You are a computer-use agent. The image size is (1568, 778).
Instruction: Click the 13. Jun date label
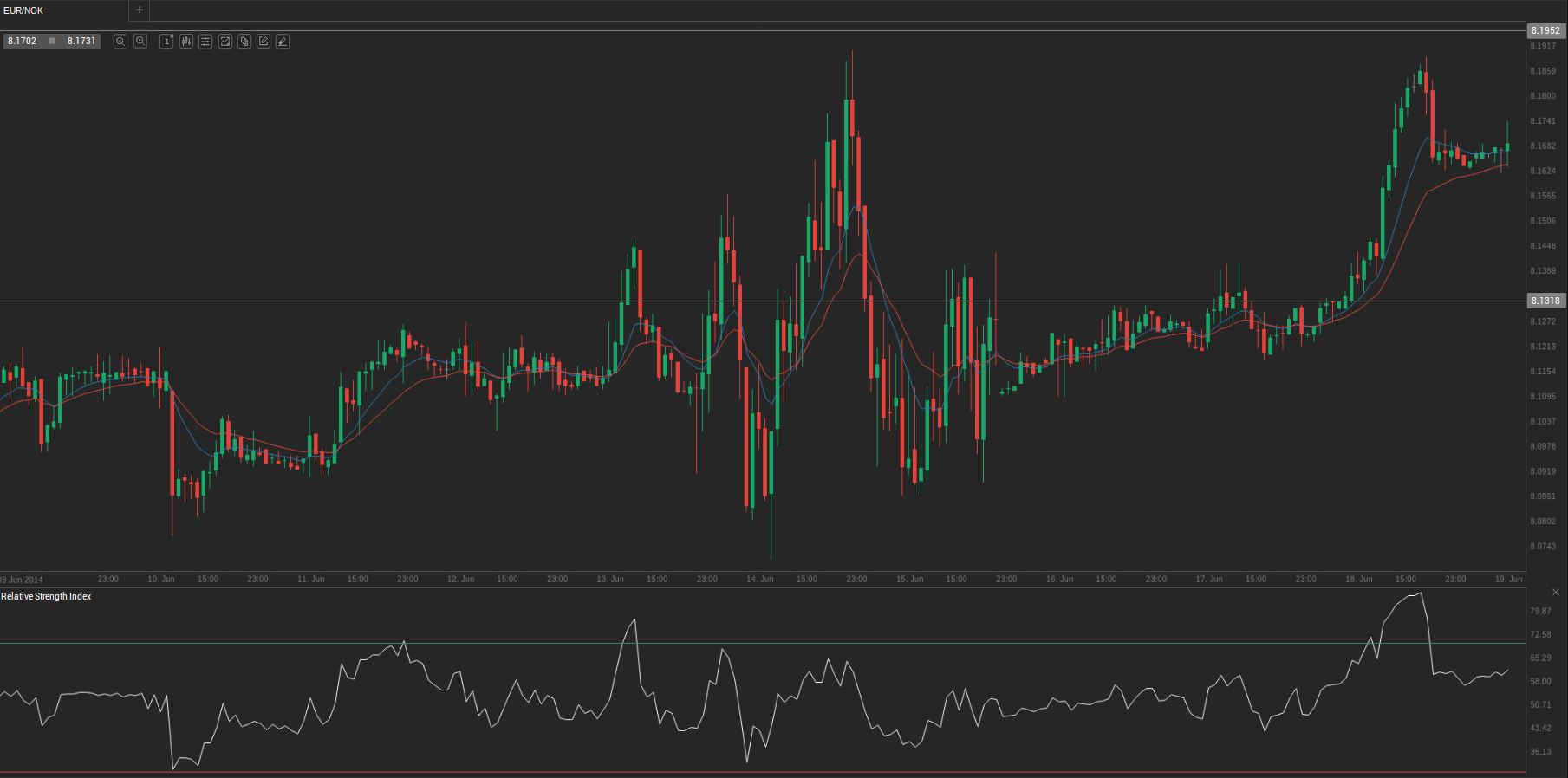pos(610,579)
